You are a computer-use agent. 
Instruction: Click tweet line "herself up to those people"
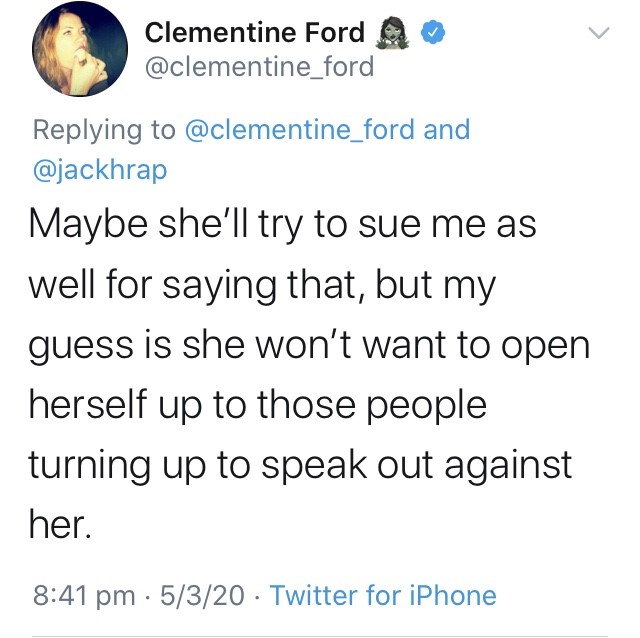point(258,405)
